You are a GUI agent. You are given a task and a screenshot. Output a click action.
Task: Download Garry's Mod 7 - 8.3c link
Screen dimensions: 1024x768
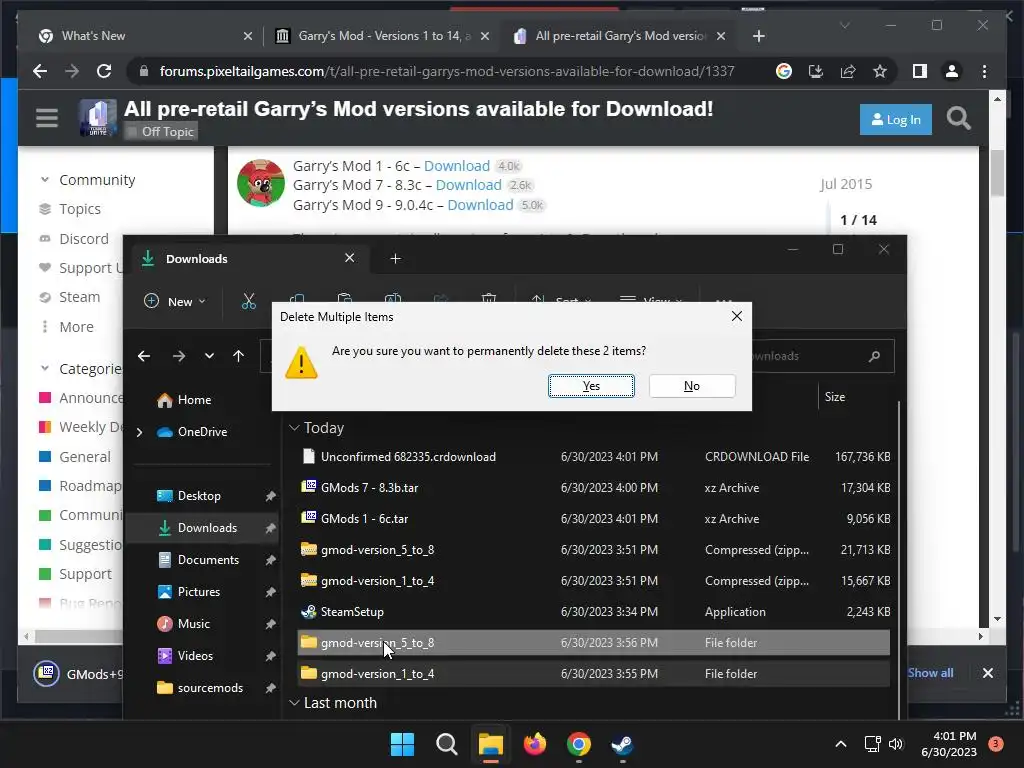(468, 185)
